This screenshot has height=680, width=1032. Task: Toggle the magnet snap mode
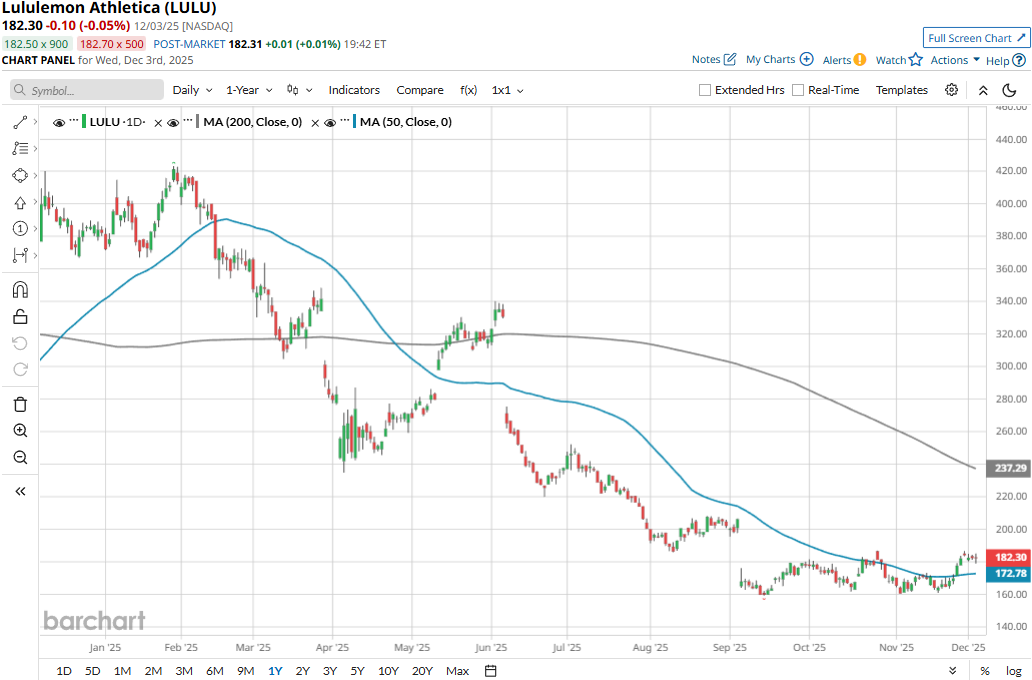point(20,290)
